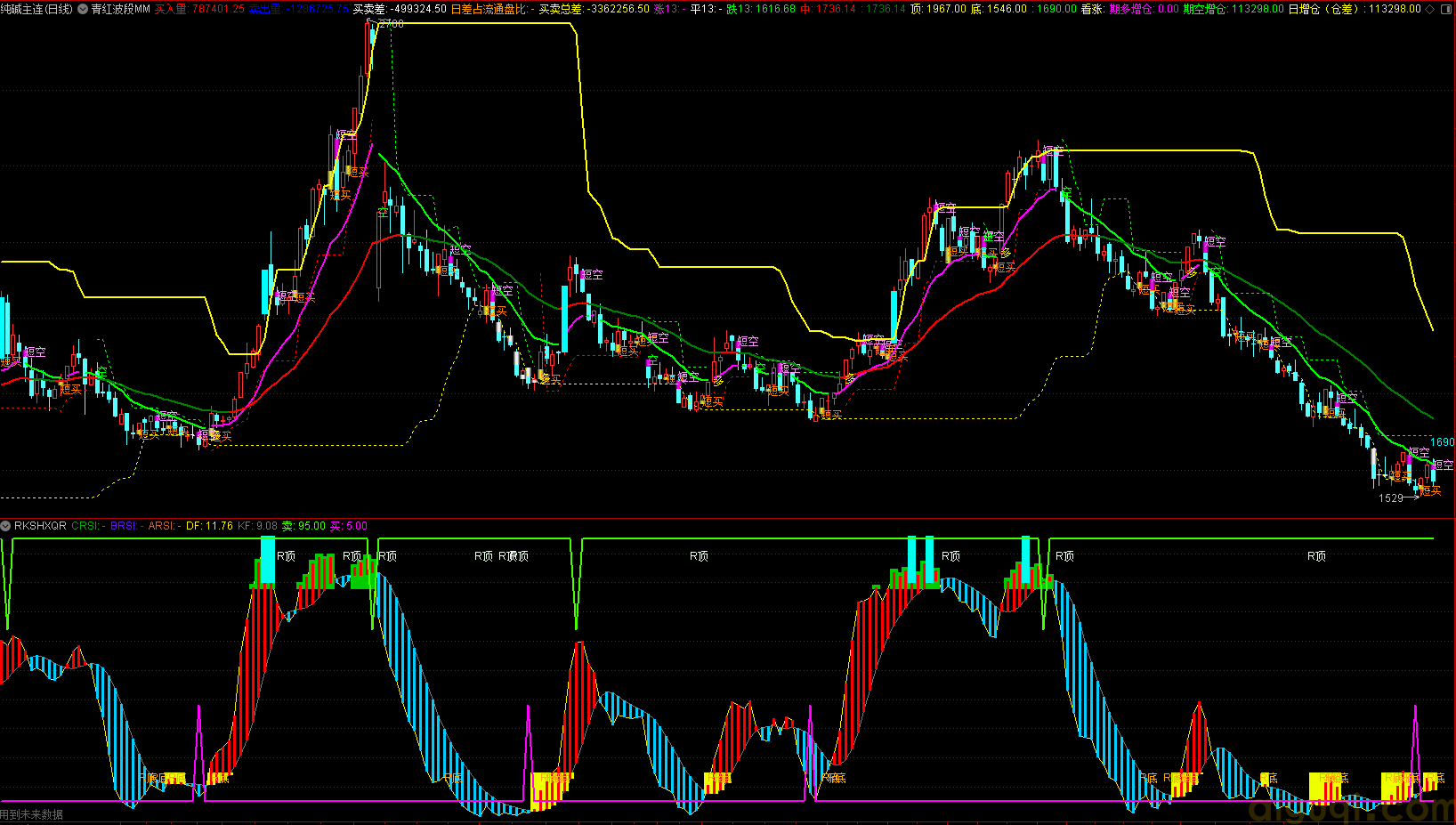Click the 买卖总差 -3362256.50 value
The height and width of the screenshot is (825, 1456).
[x=594, y=9]
